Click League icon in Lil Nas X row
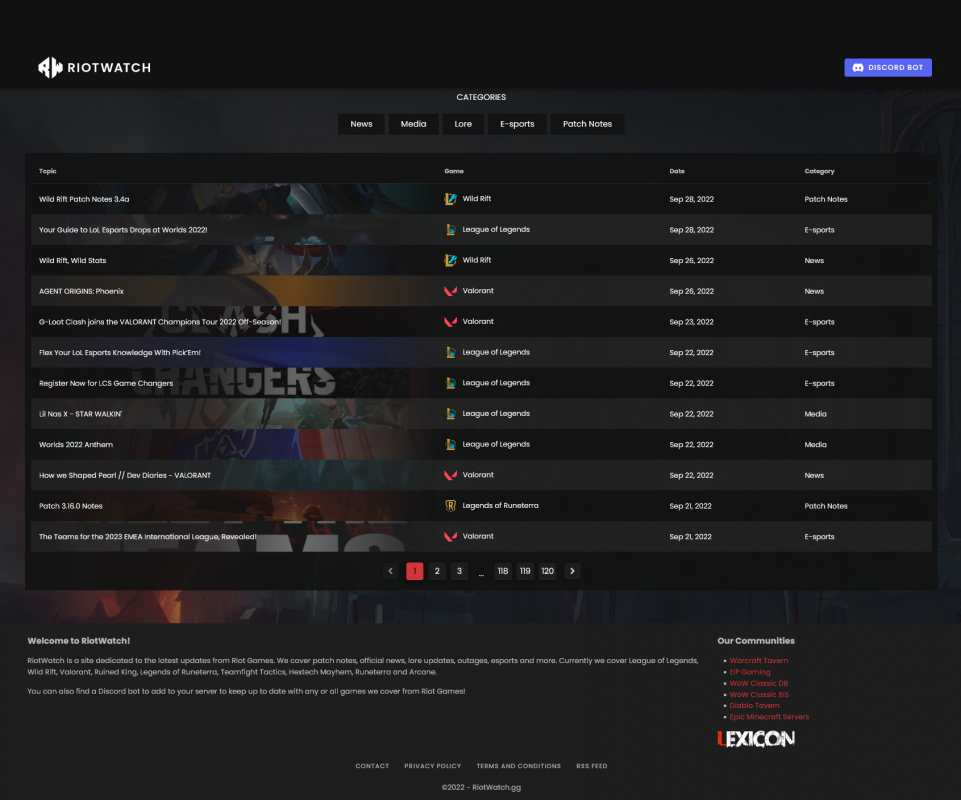This screenshot has height=800, width=961. coord(450,413)
